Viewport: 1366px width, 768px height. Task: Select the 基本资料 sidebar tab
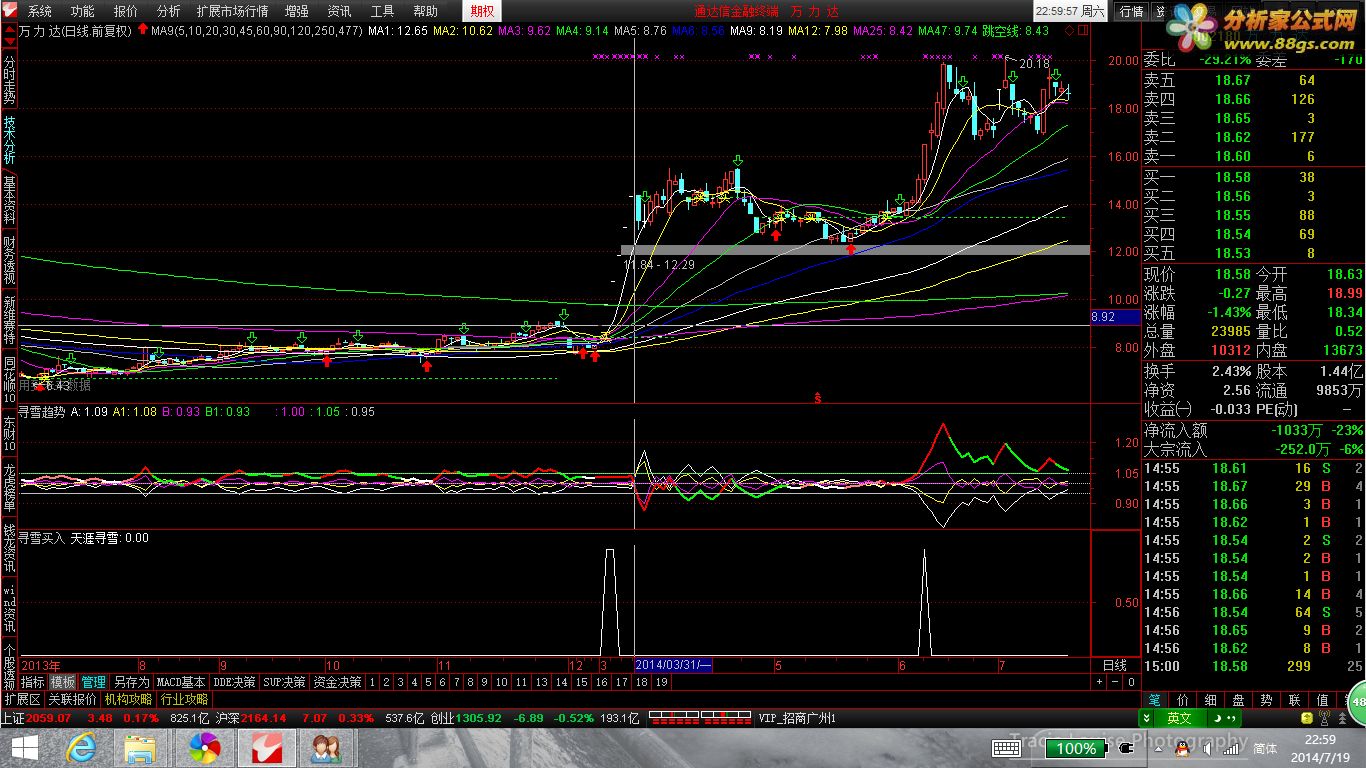pyautogui.click(x=9, y=200)
